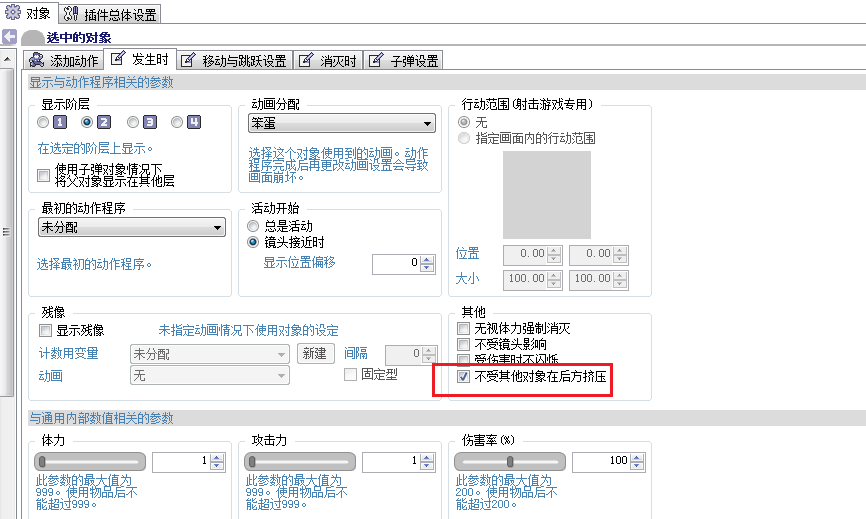The width and height of the screenshot is (866, 519).
Task: Click the tools icon on 插件总体设置 tab
Action: click(71, 14)
